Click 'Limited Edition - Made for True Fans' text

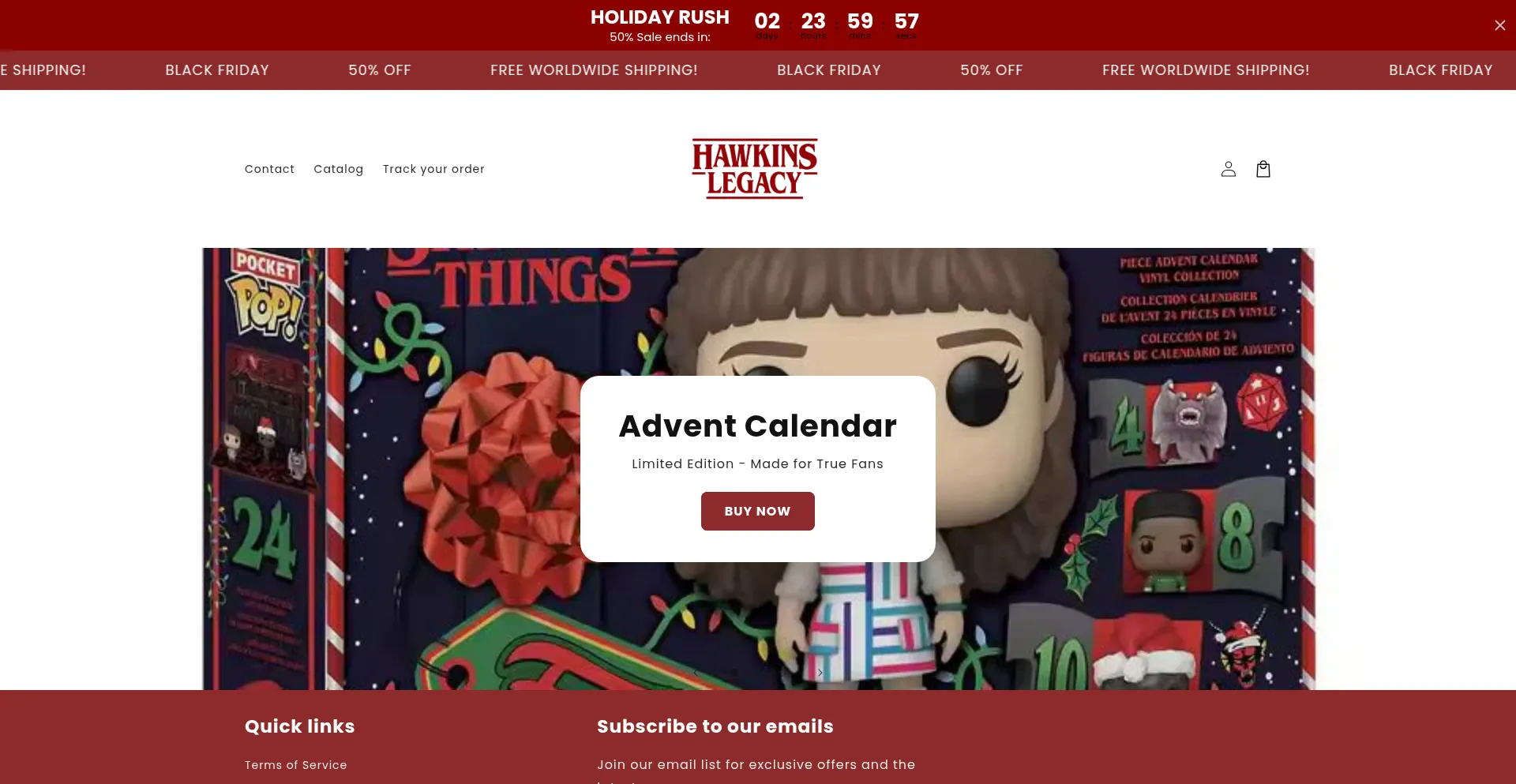(x=757, y=464)
